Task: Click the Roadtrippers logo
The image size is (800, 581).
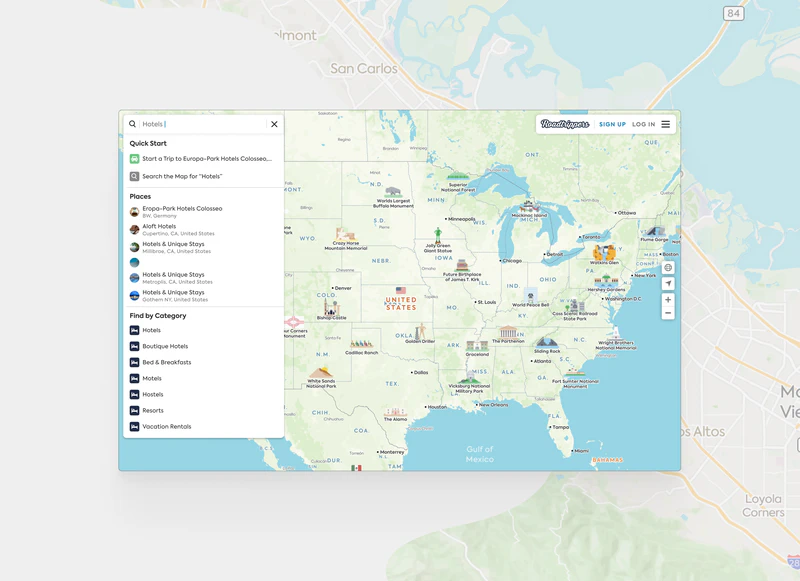Action: point(565,124)
